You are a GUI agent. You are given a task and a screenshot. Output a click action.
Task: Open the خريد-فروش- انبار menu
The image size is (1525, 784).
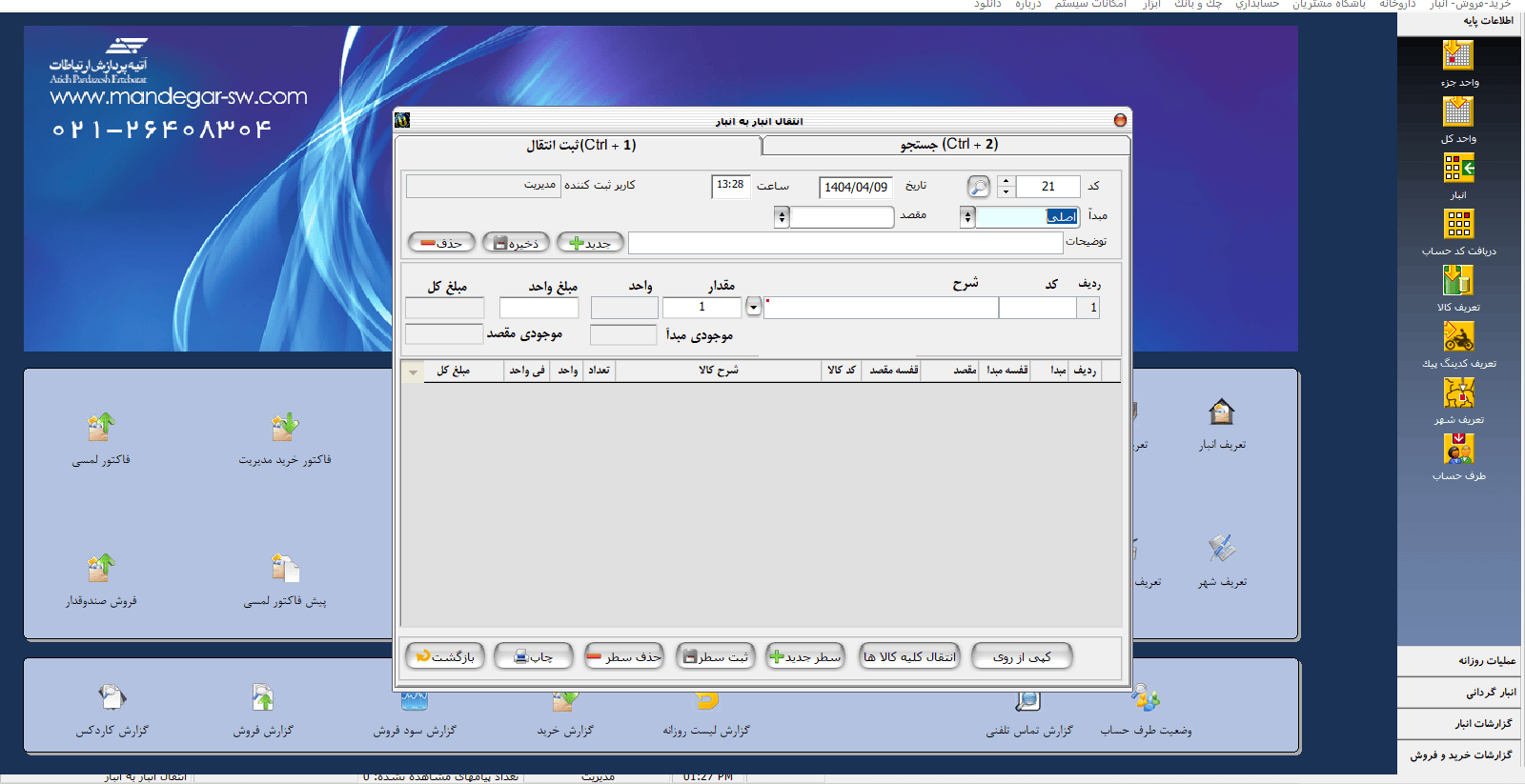coord(1470,5)
